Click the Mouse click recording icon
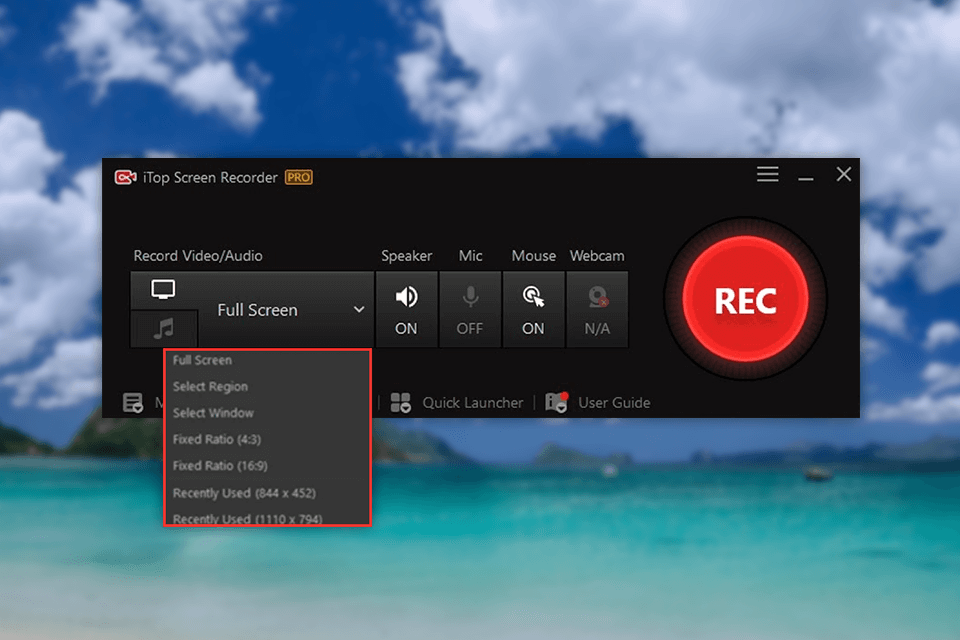 tap(533, 294)
